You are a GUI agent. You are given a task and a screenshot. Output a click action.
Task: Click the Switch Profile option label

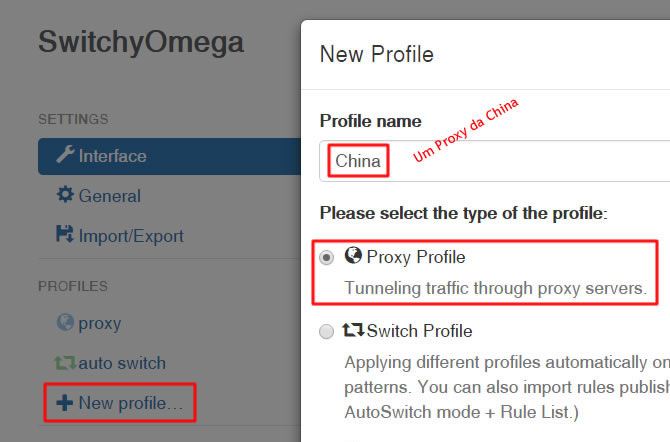pos(419,331)
